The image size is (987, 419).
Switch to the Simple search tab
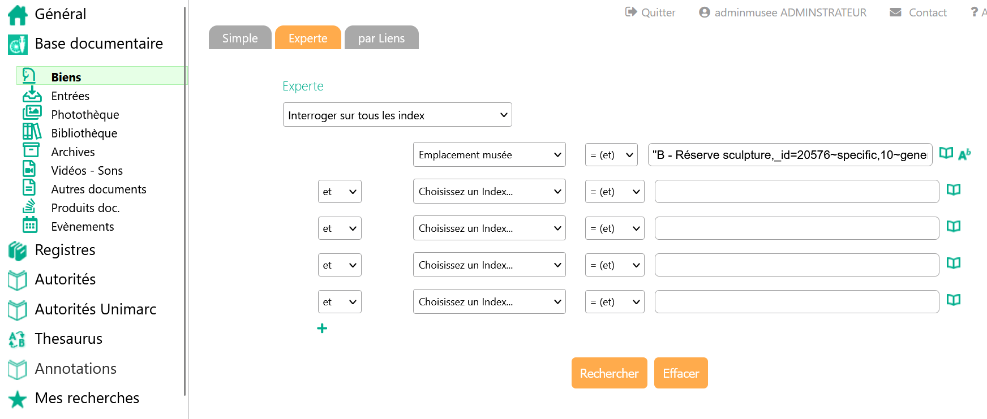[240, 38]
